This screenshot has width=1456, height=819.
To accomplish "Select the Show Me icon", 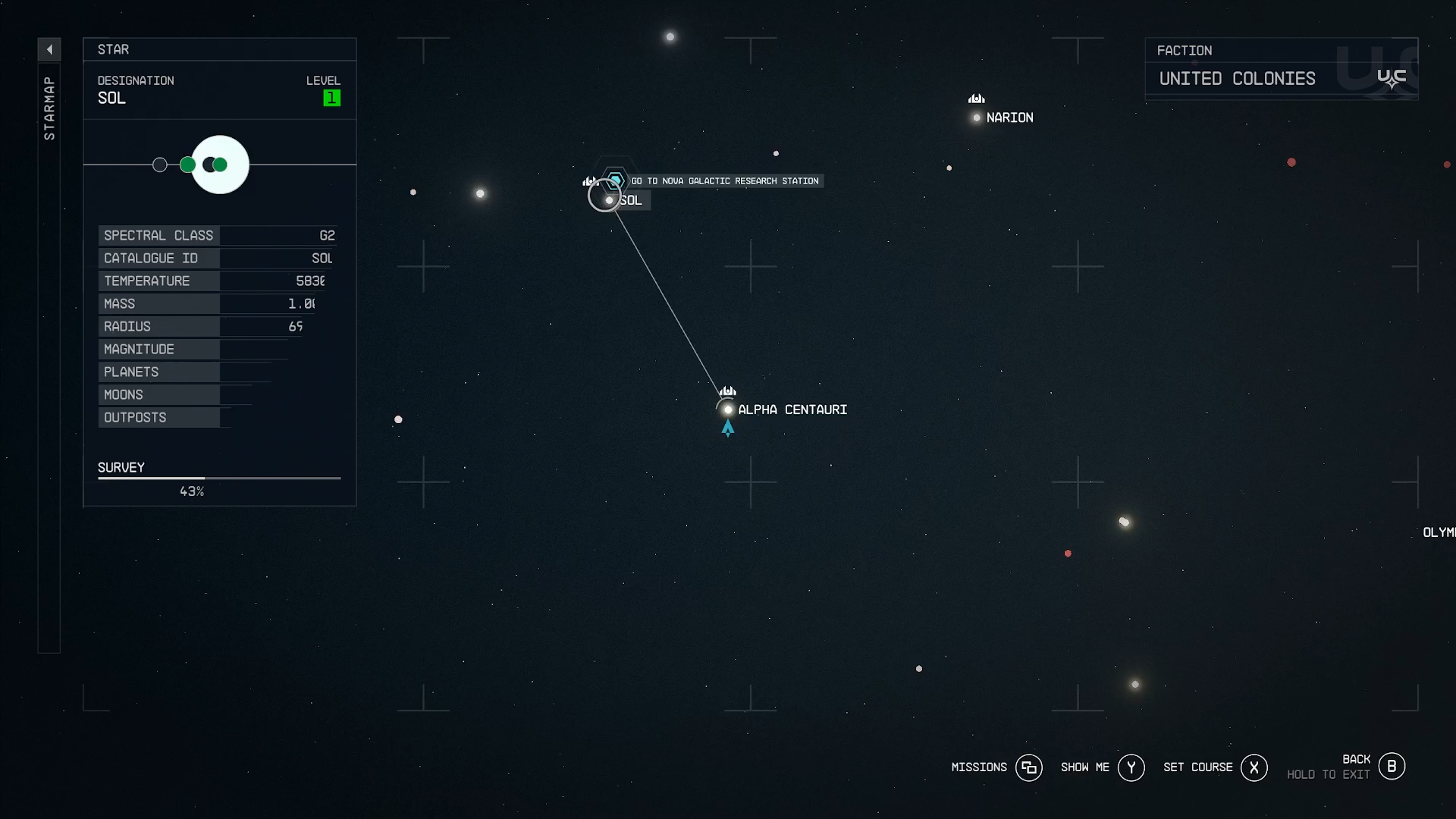I will [1130, 767].
